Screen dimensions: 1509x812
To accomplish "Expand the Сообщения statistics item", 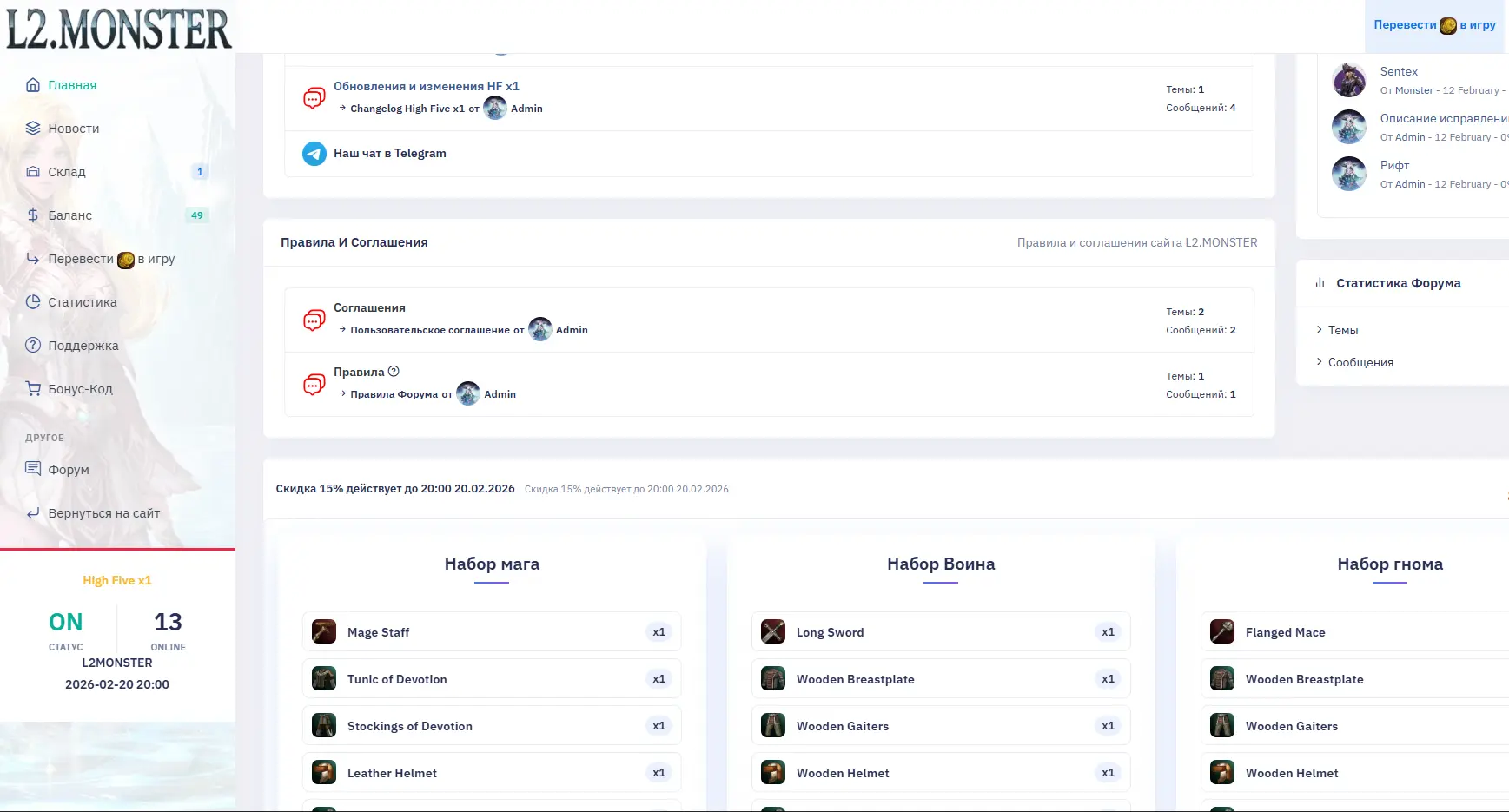I will pyautogui.click(x=1360, y=362).
